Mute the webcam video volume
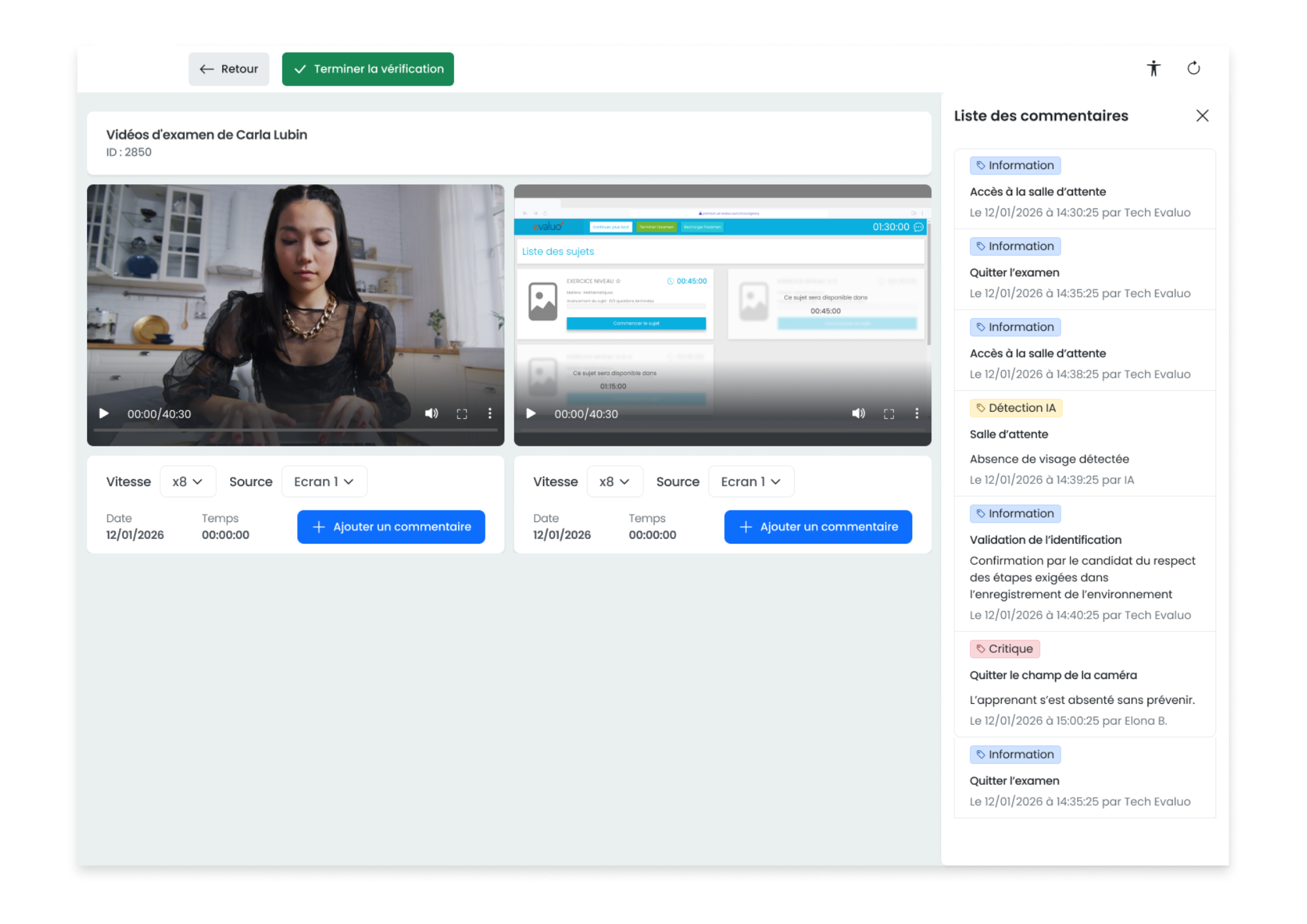 [431, 414]
